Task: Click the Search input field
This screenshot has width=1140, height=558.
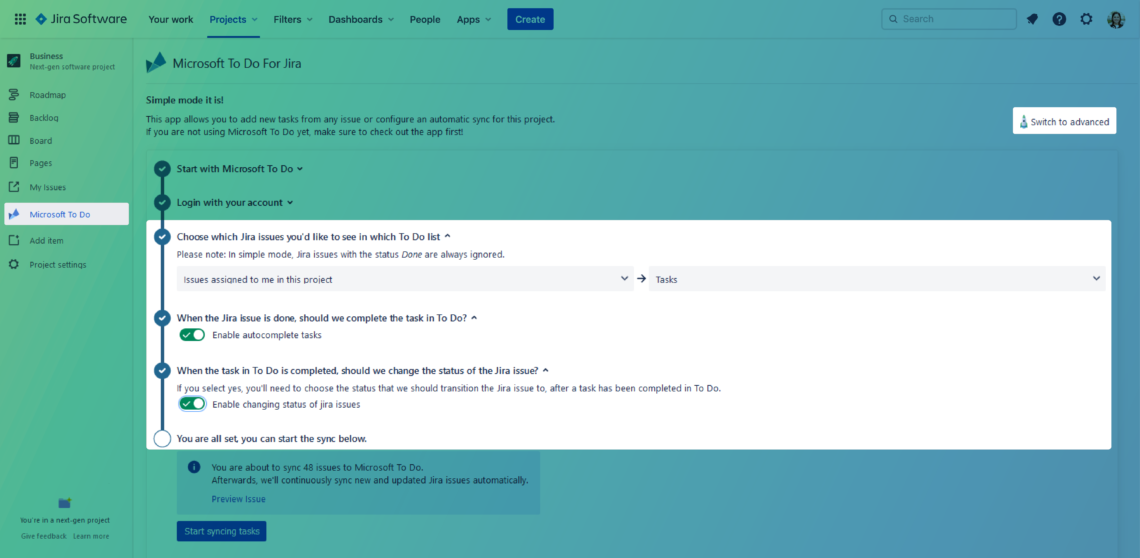Action: click(x=949, y=19)
